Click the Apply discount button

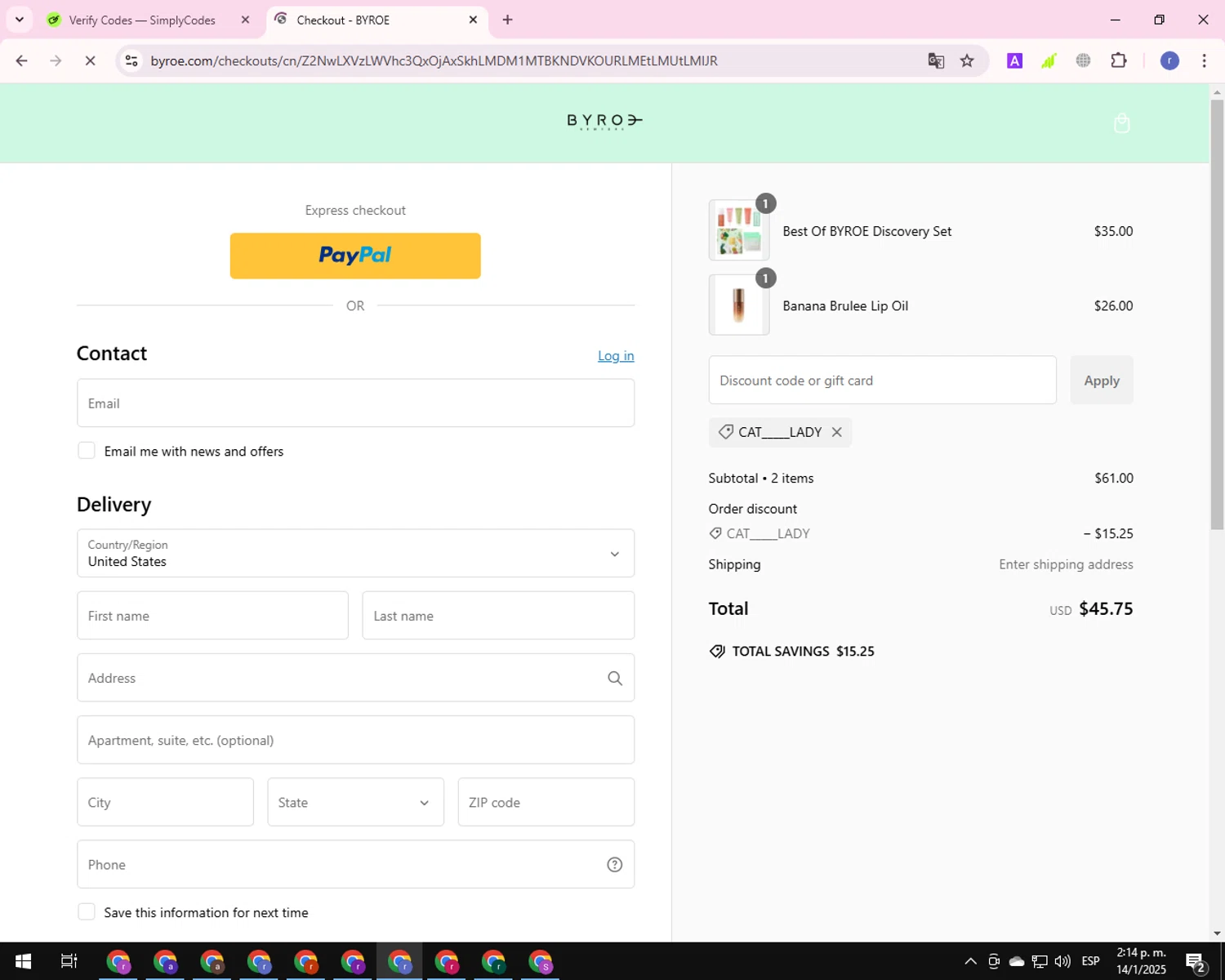coord(1102,381)
